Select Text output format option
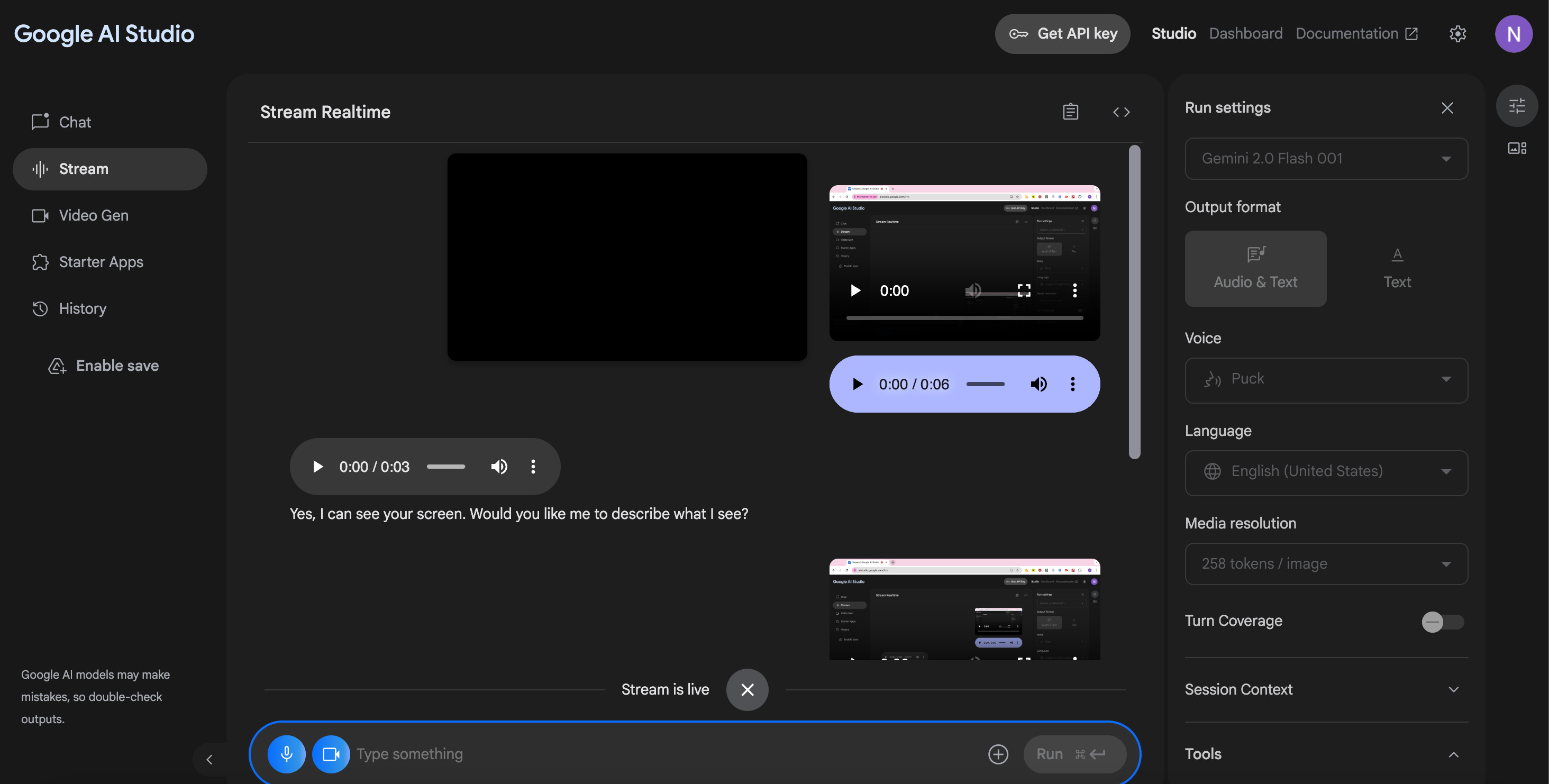 click(x=1397, y=268)
